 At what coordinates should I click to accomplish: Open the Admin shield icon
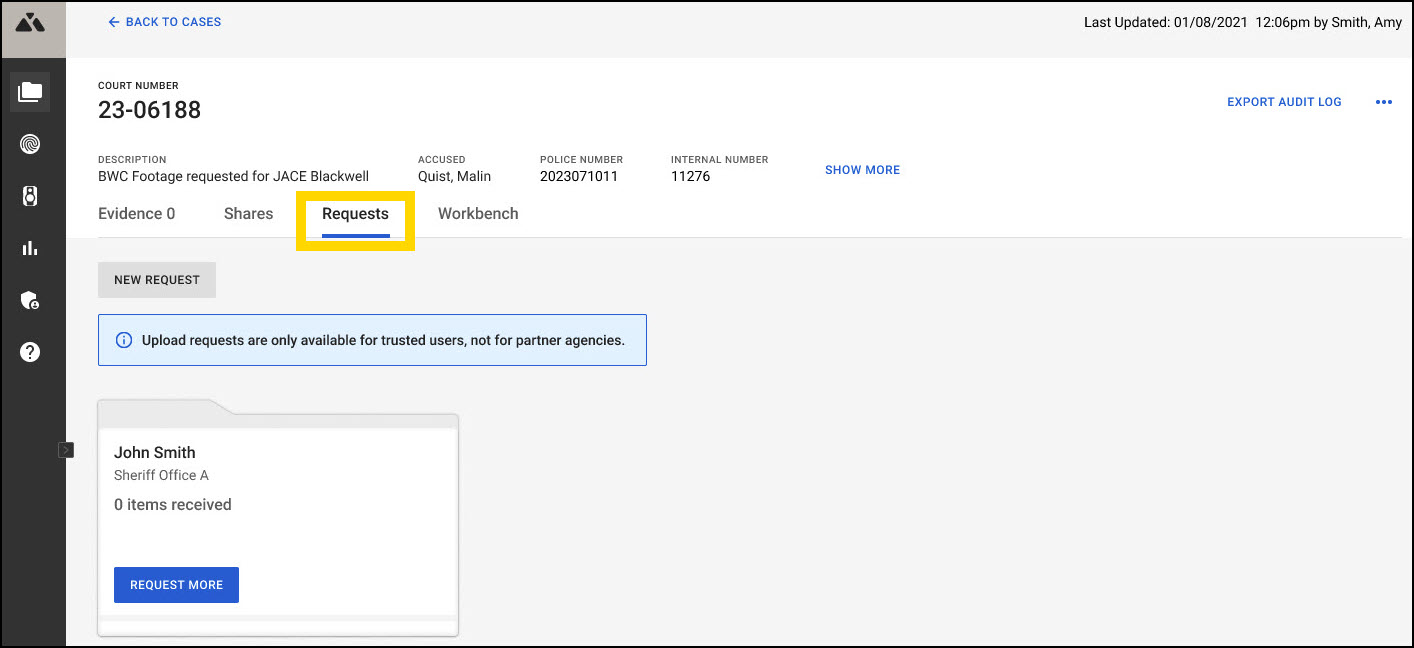coord(31,300)
